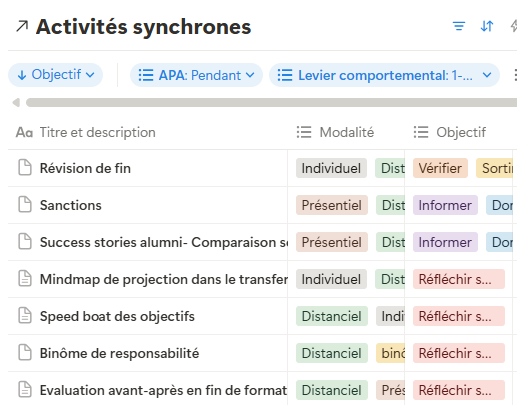This screenshot has width=517, height=405.
Task: Open Activités synchrones via the arrow icon
Action: (22, 26)
